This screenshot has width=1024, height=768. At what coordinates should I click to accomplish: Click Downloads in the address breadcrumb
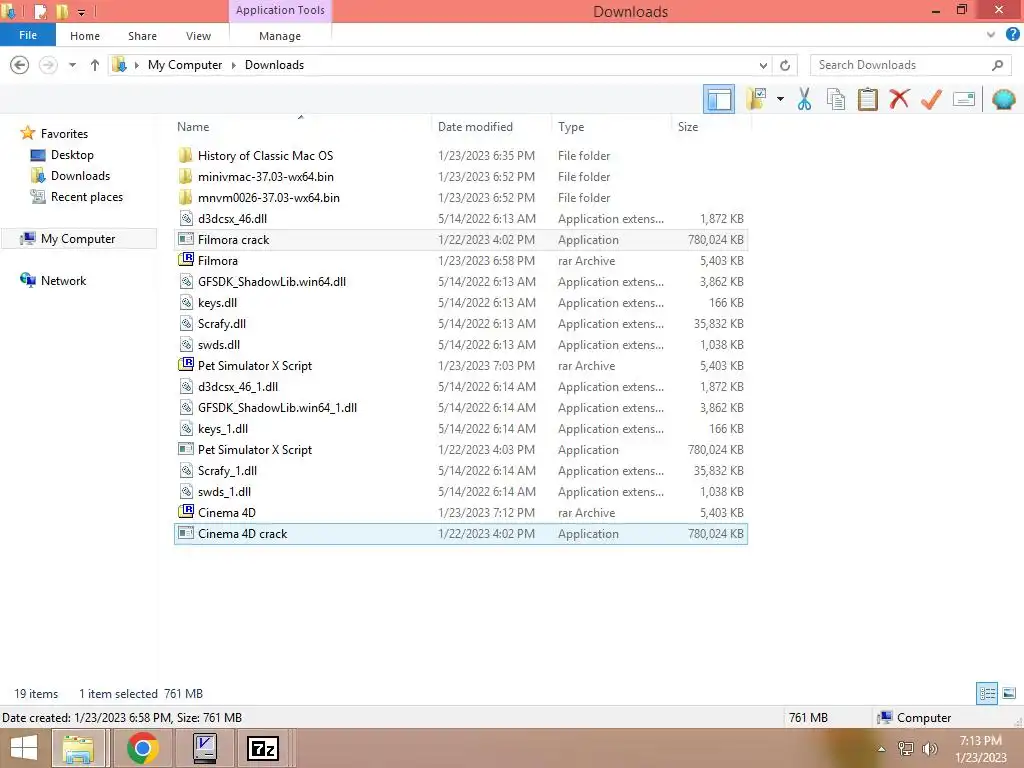[274, 65]
